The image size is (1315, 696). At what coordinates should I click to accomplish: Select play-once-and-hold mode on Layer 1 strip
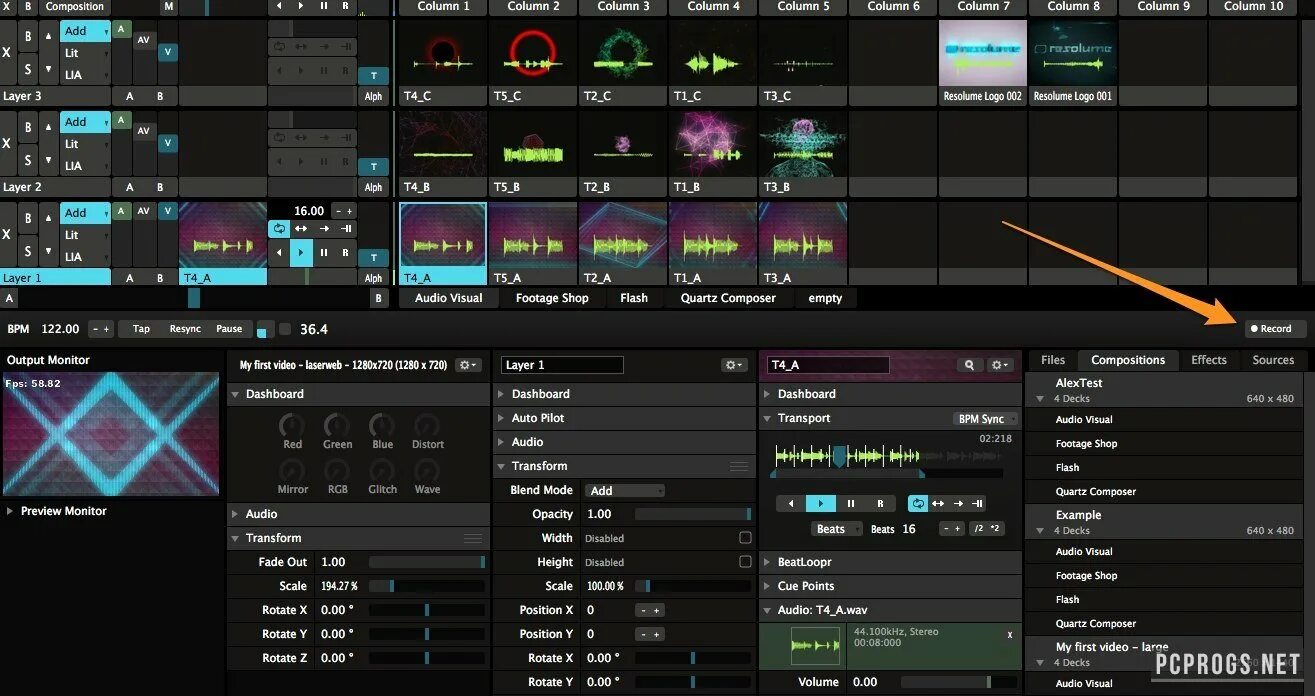346,228
